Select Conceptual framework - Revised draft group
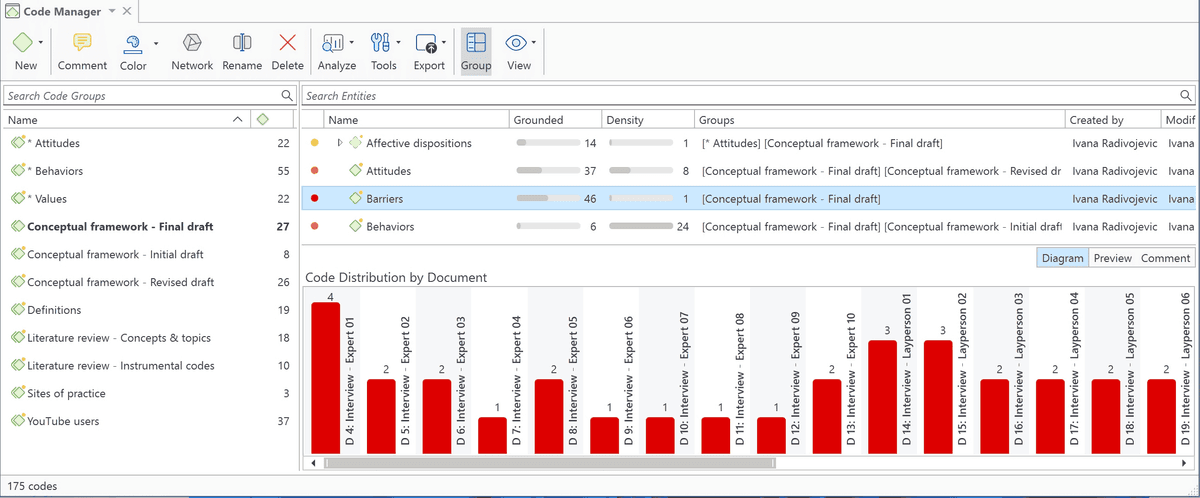1200x498 pixels. point(150,282)
